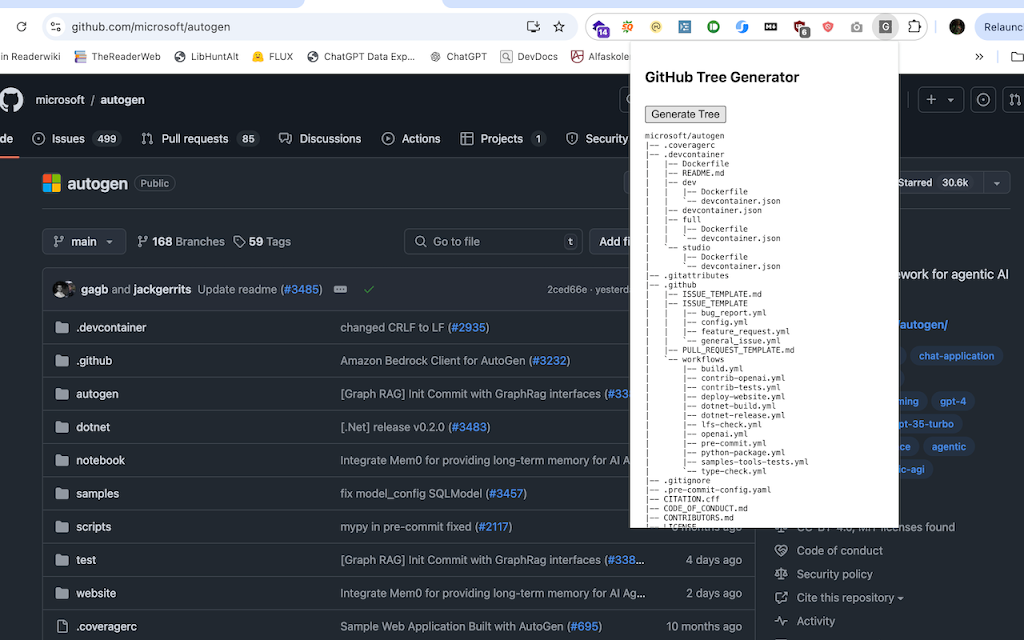This screenshot has width=1024, height=640.
Task: Open the Chrome profile avatar
Action: click(957, 27)
